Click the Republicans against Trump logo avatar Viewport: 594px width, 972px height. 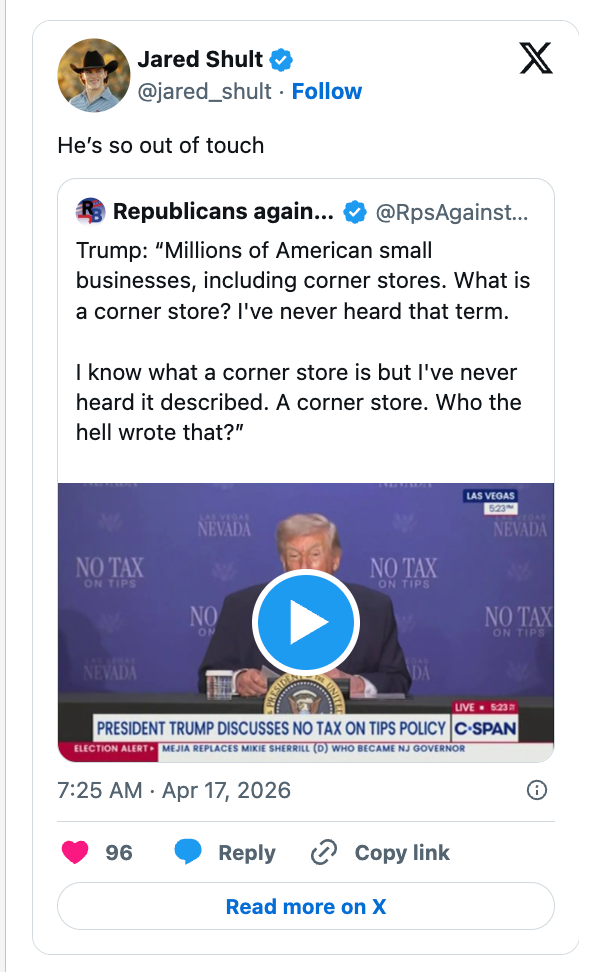(x=88, y=211)
